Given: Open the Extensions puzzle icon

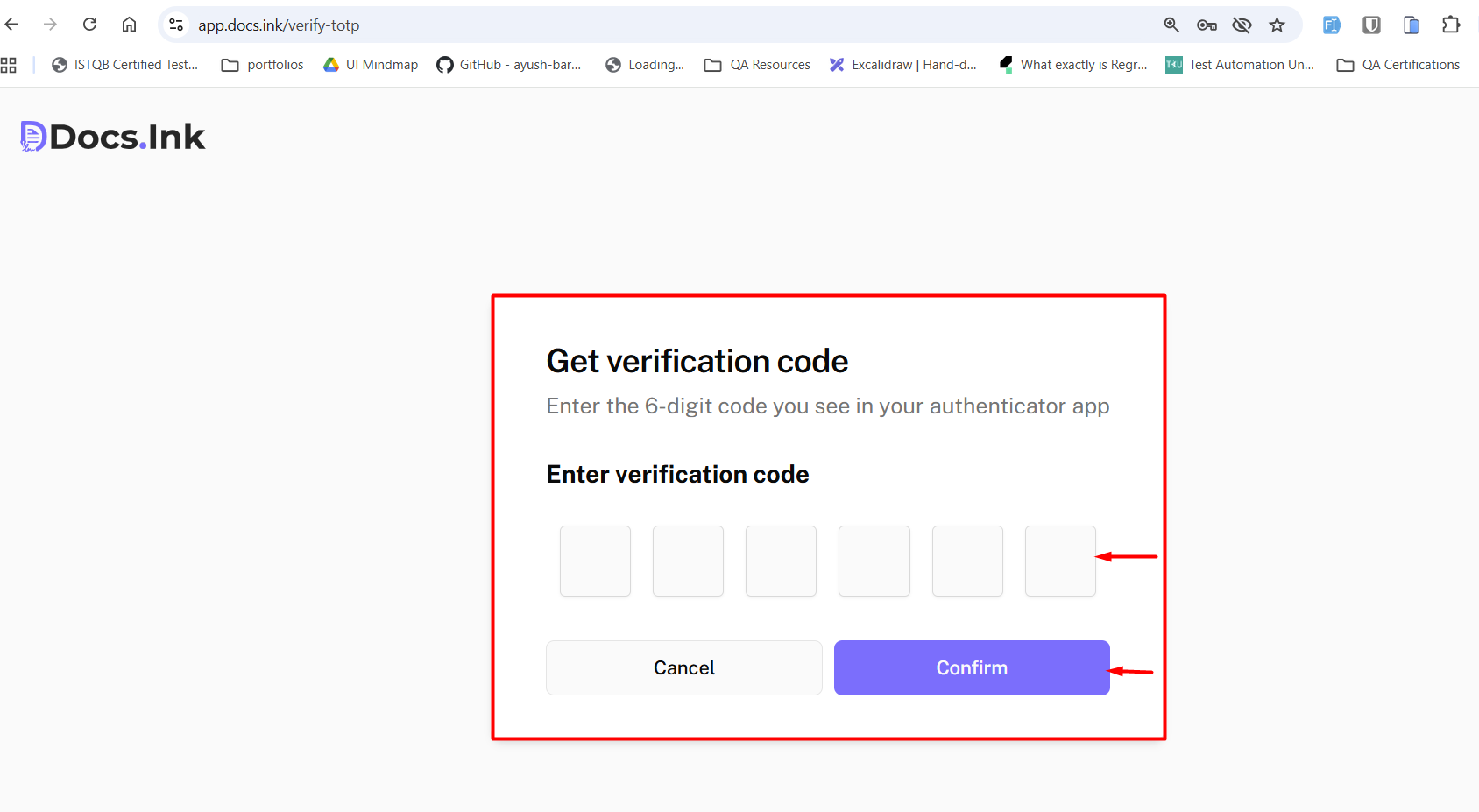Looking at the screenshot, I should [x=1451, y=25].
